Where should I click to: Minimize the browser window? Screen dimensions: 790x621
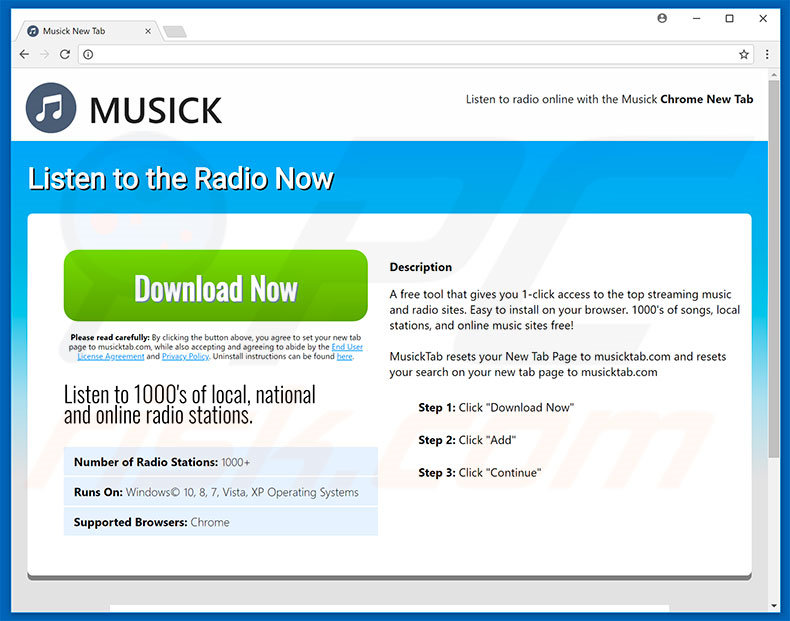tap(696, 19)
